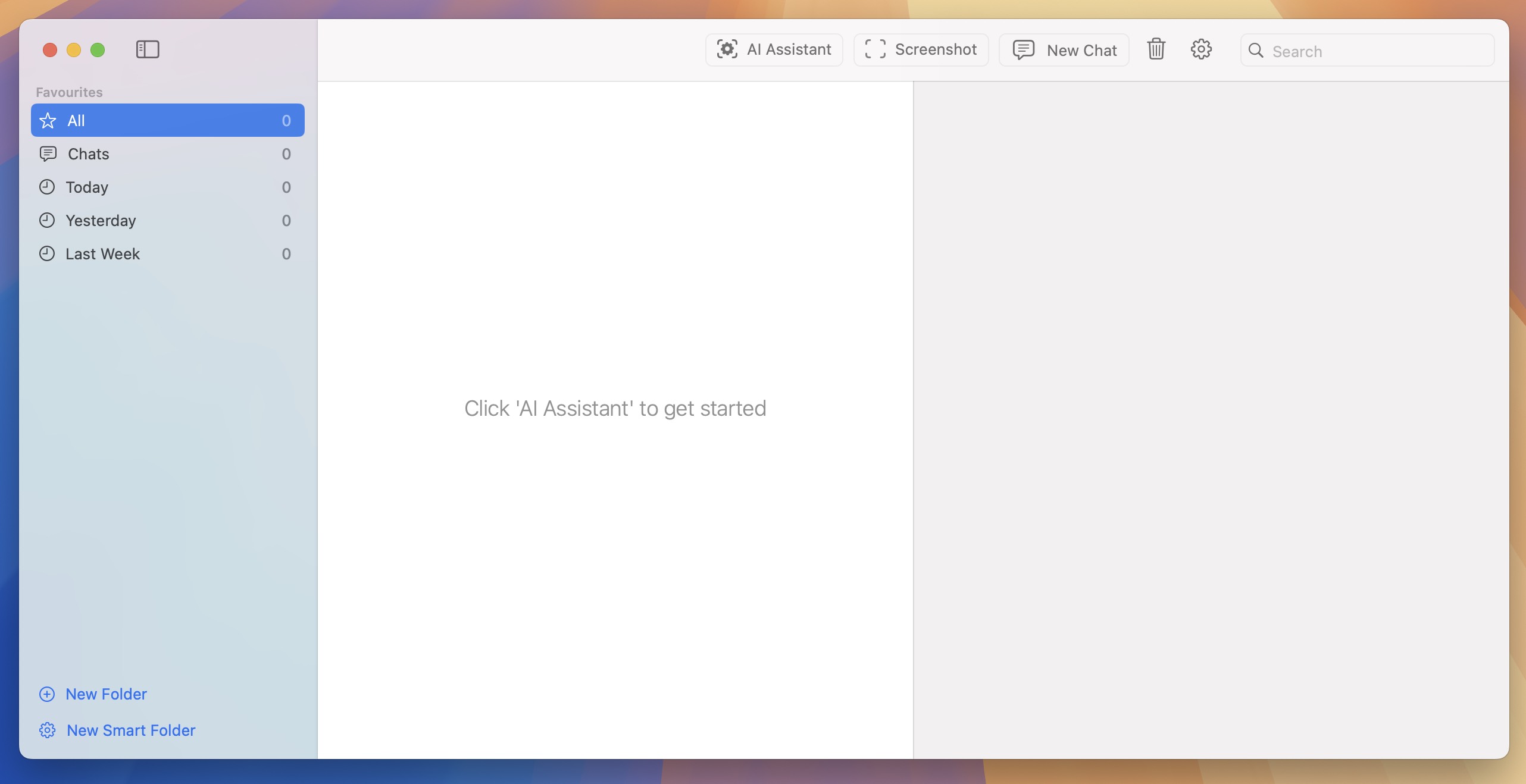This screenshot has width=1526, height=784.
Task: Click the gear icon beside New Smart Folder
Action: [x=47, y=730]
